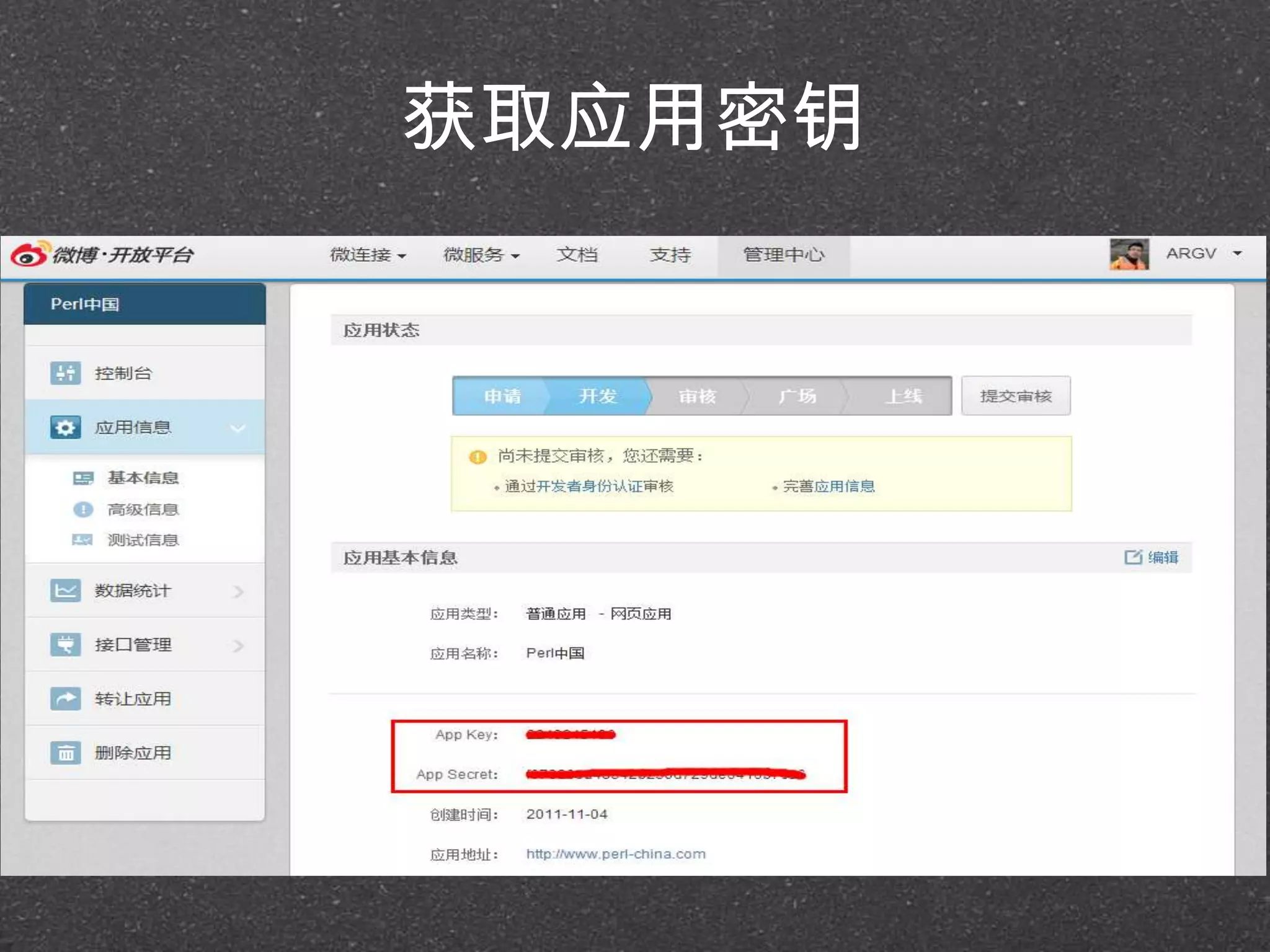Open the 微服务 dropdown menu

click(481, 255)
